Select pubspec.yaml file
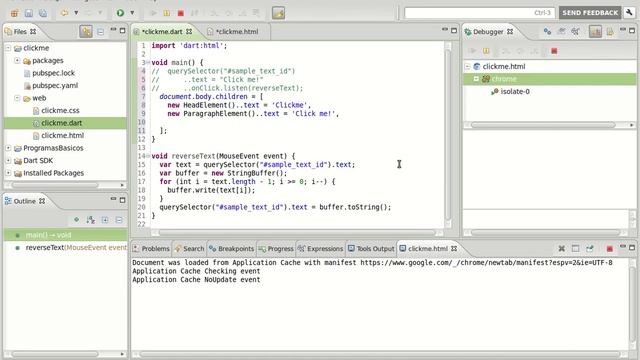Image resolution: width=640 pixels, height=360 pixels. pyautogui.click(x=55, y=85)
